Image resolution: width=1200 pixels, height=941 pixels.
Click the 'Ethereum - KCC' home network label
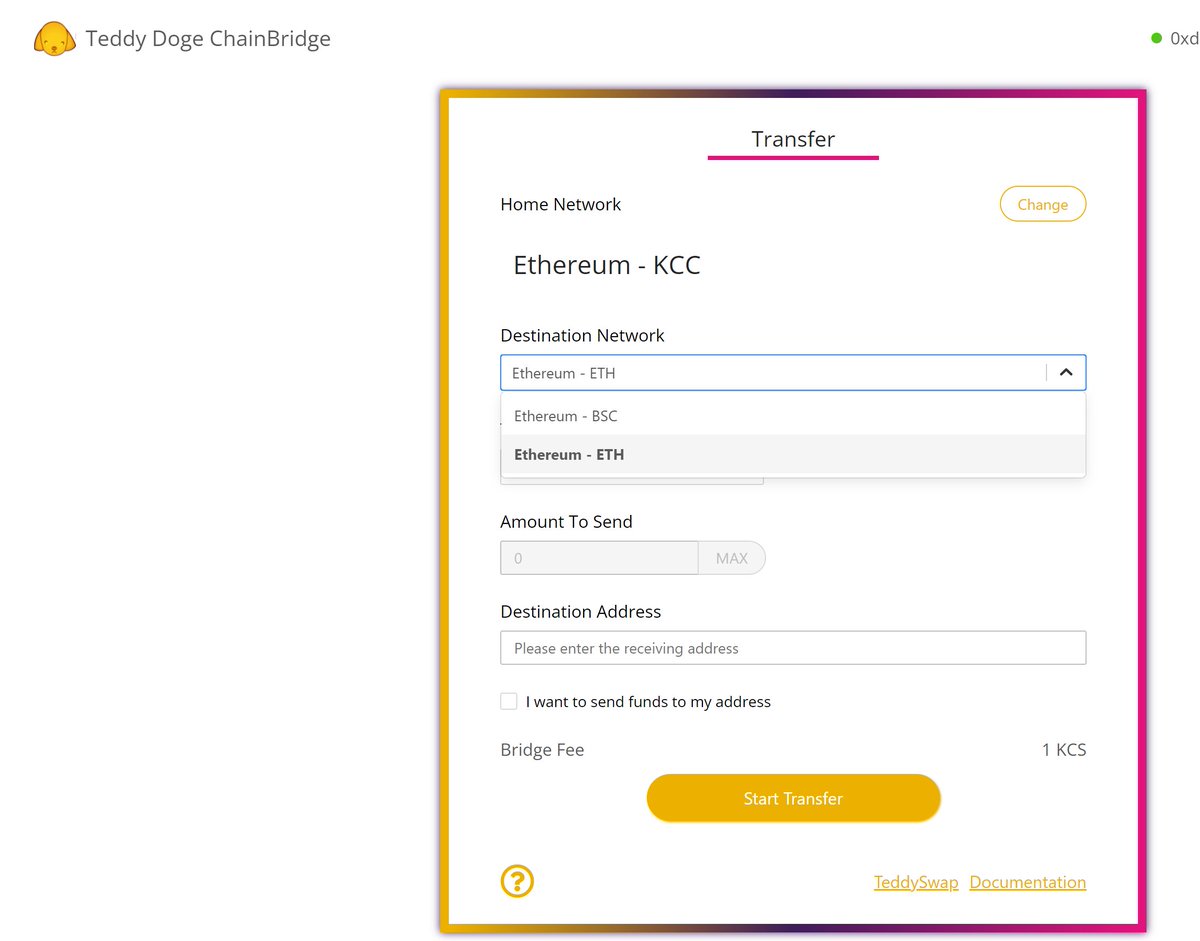click(x=607, y=265)
